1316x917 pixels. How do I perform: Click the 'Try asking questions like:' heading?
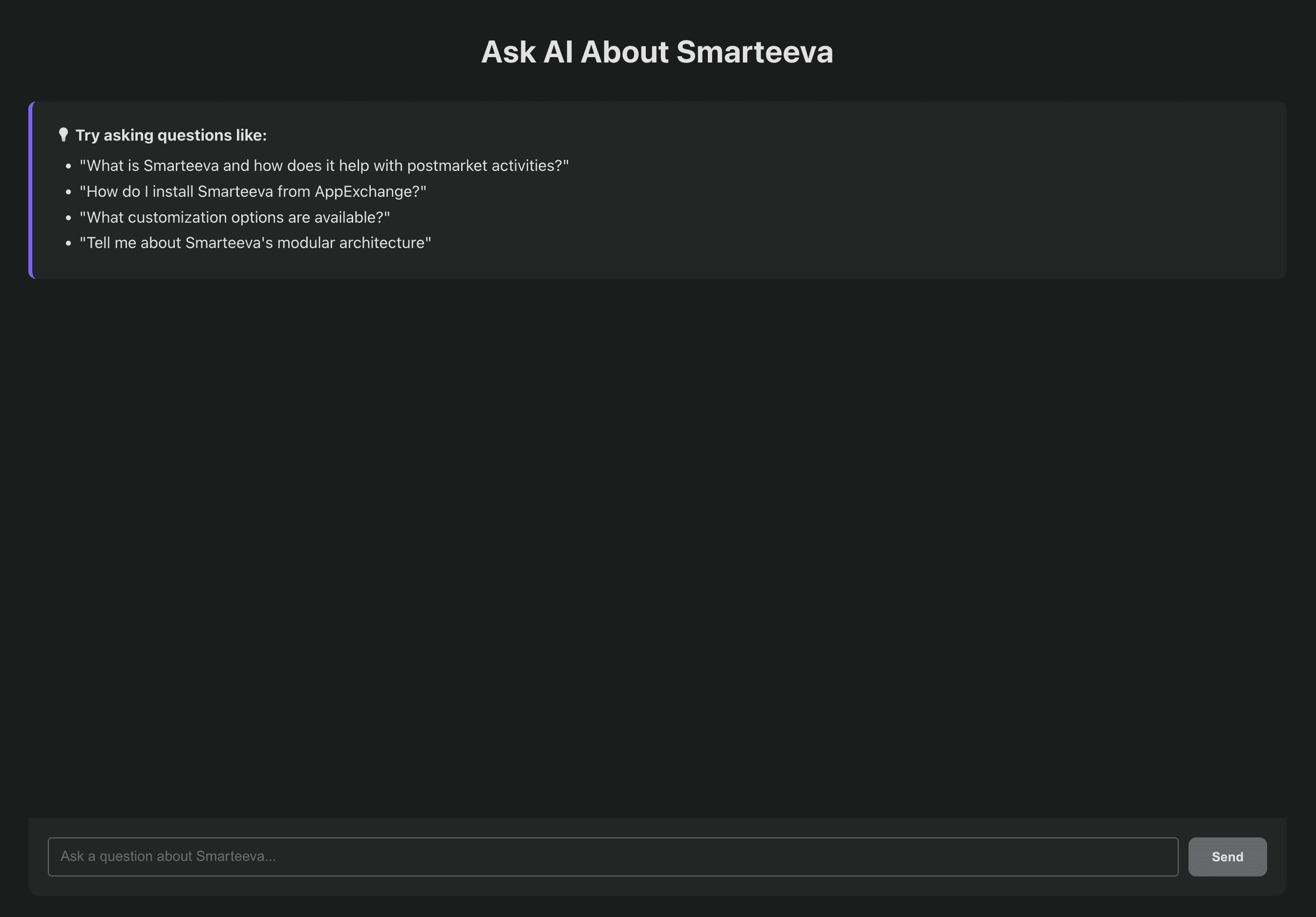point(171,135)
